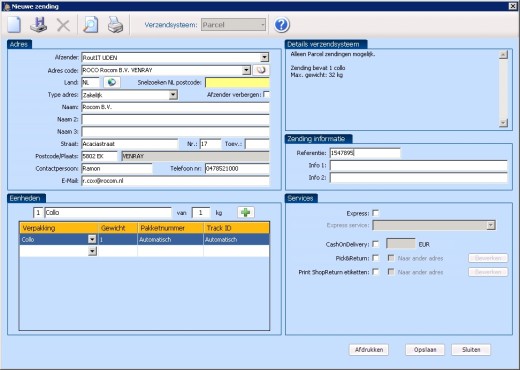Image resolution: width=520 pixels, height=370 pixels.
Task: Toggle Naar ander adres beside ShopReturn
Action: tap(391, 272)
